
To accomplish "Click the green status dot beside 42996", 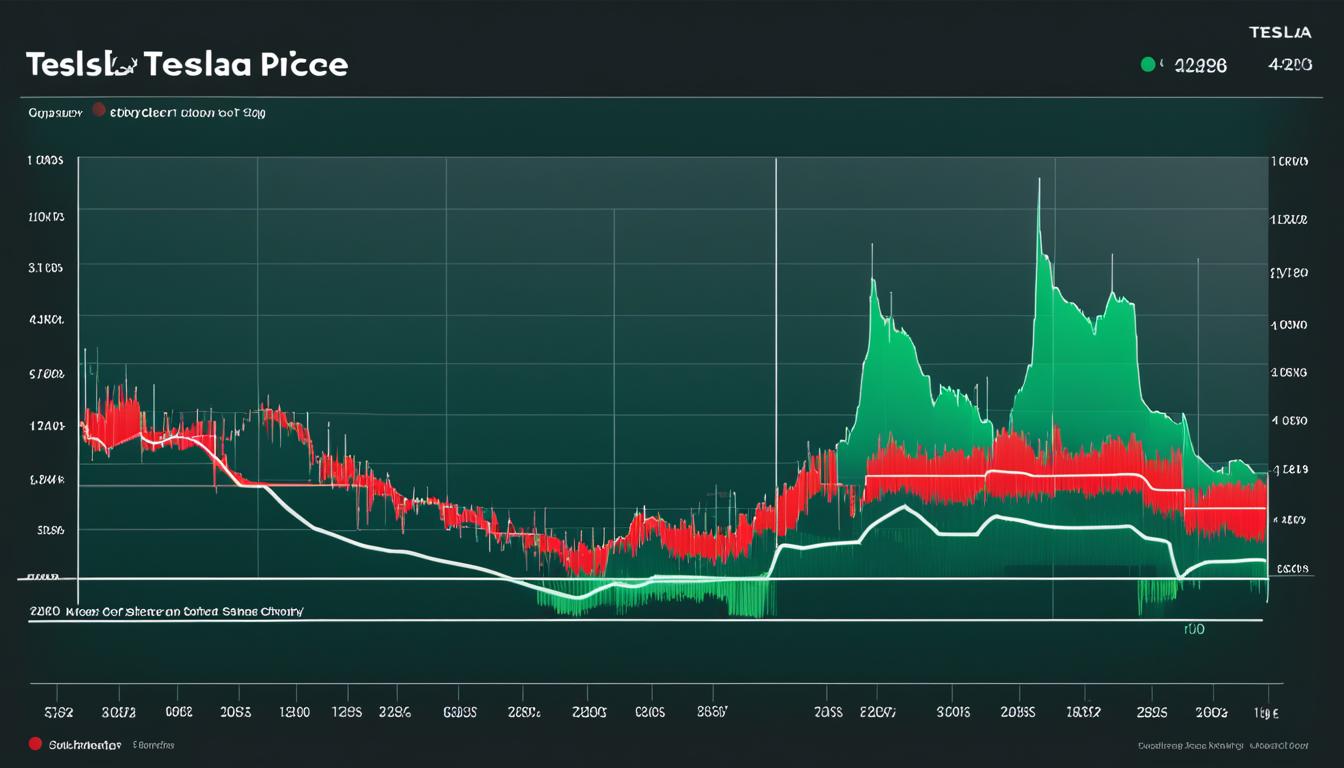I will click(x=1148, y=65).
